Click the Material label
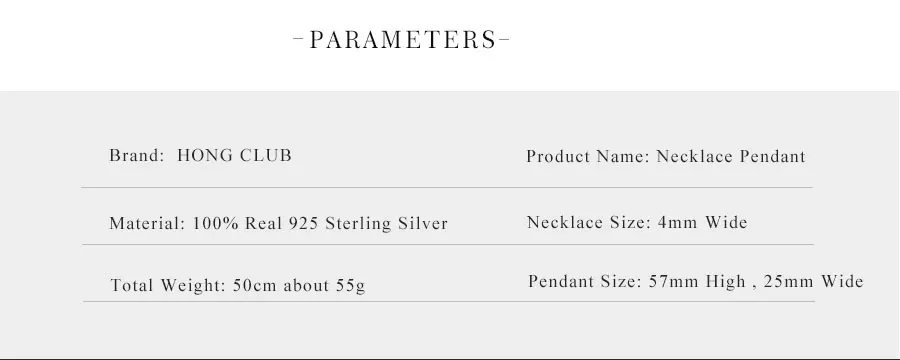 point(148,223)
